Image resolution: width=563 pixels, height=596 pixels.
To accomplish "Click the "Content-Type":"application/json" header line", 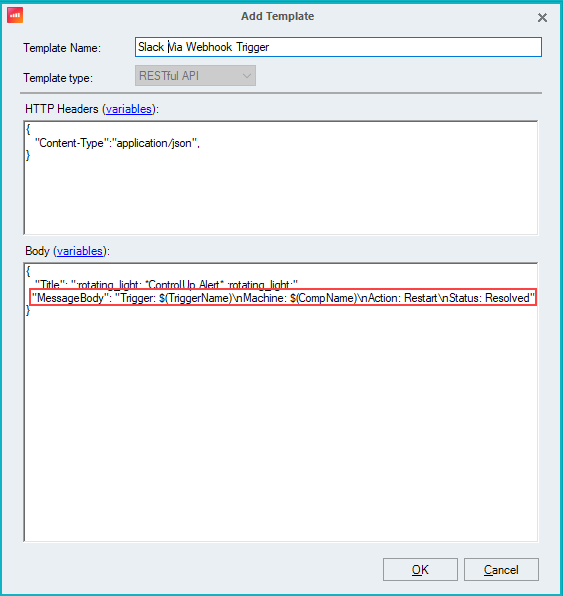I will point(117,143).
